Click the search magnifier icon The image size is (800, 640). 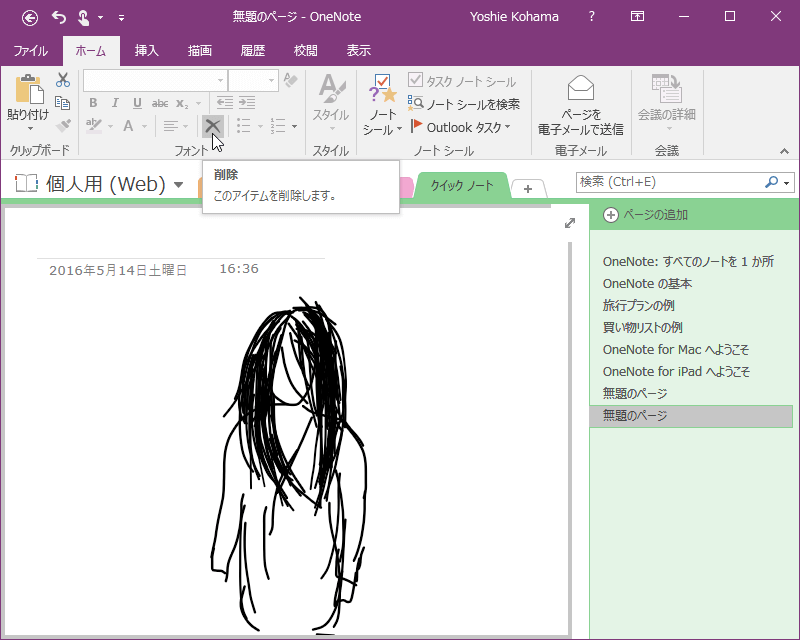pos(771,182)
